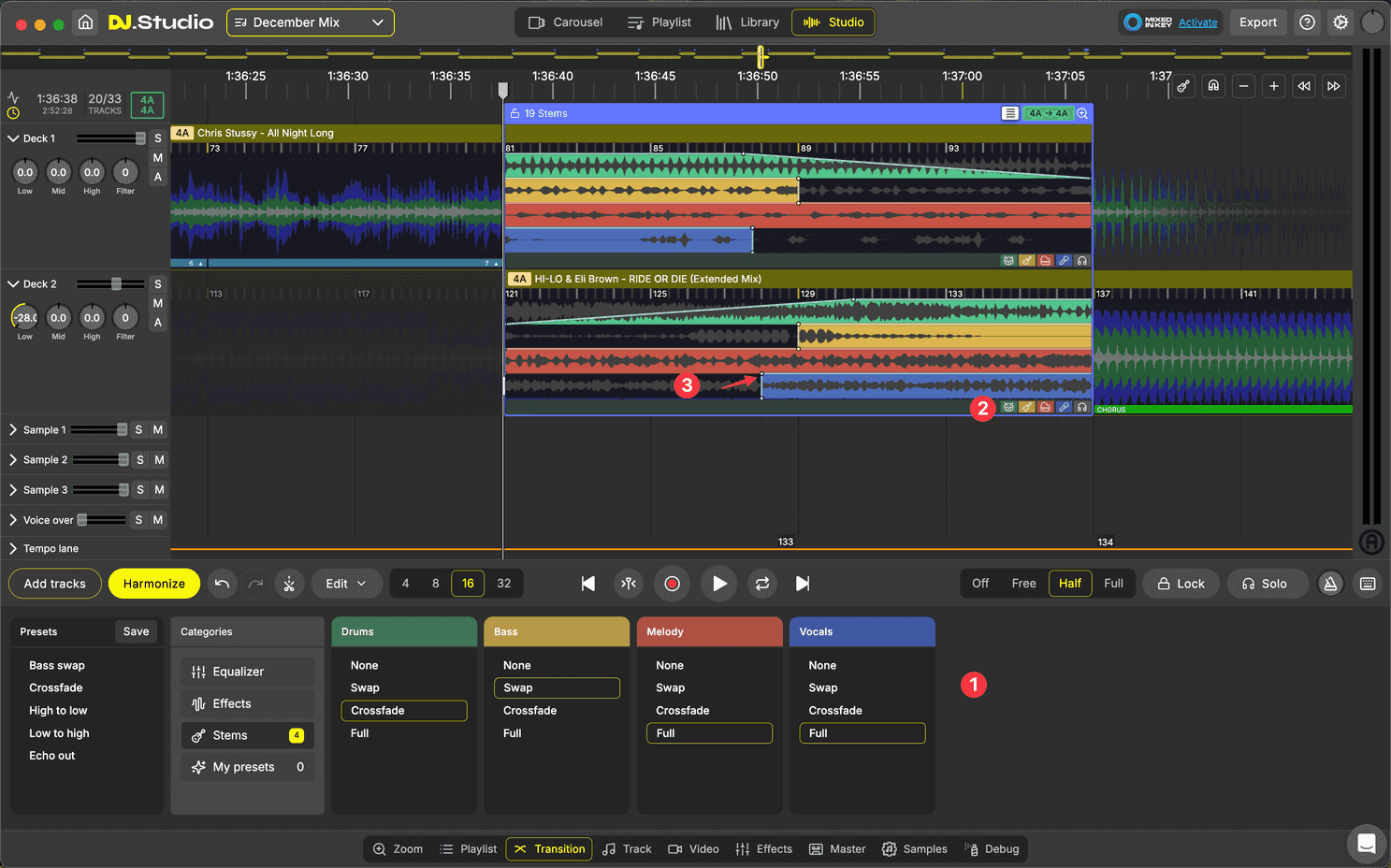Open the Effects tab in bottom bar
The width and height of the screenshot is (1391, 868).
coord(764,849)
